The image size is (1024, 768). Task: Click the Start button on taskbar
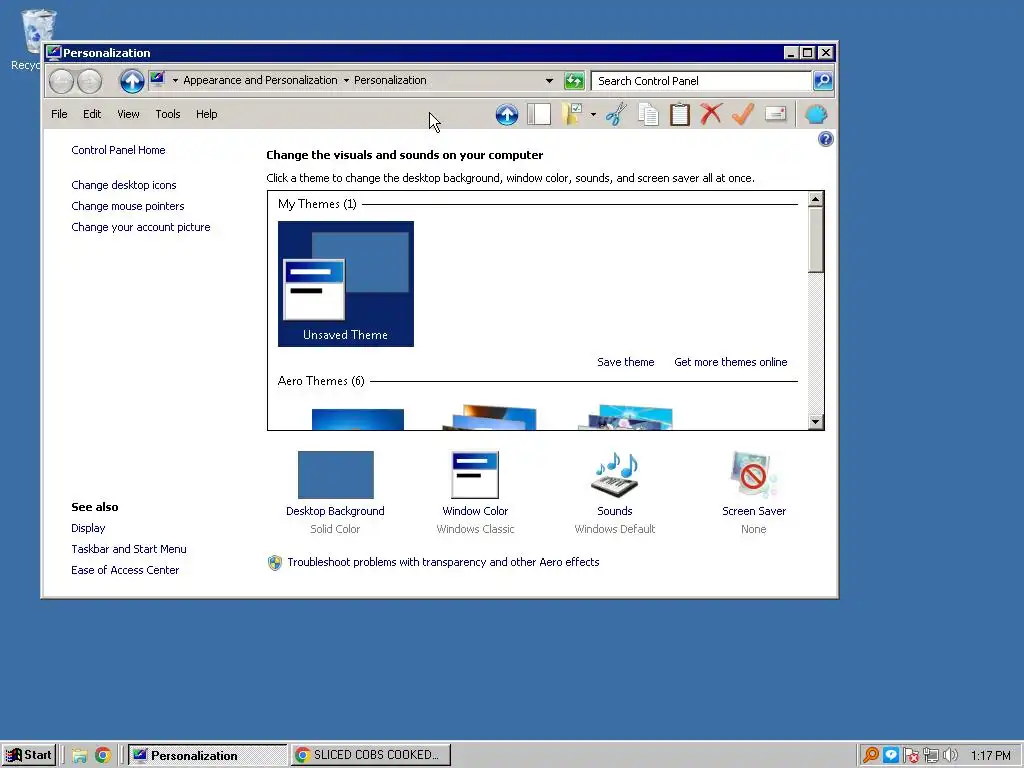(x=29, y=755)
